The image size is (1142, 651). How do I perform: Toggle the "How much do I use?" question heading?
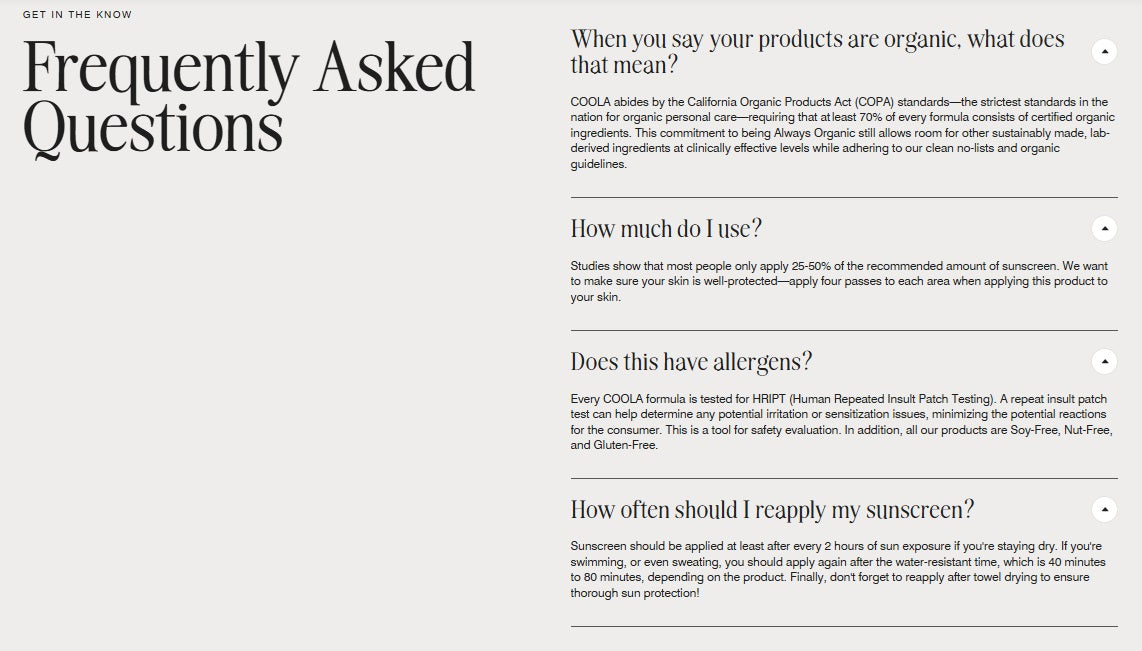tap(666, 229)
